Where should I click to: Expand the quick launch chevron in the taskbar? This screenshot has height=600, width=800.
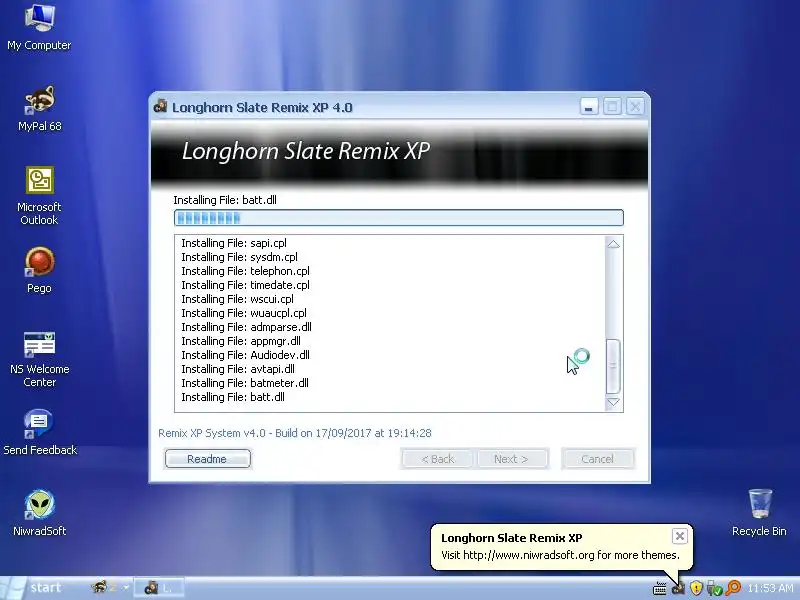126,588
